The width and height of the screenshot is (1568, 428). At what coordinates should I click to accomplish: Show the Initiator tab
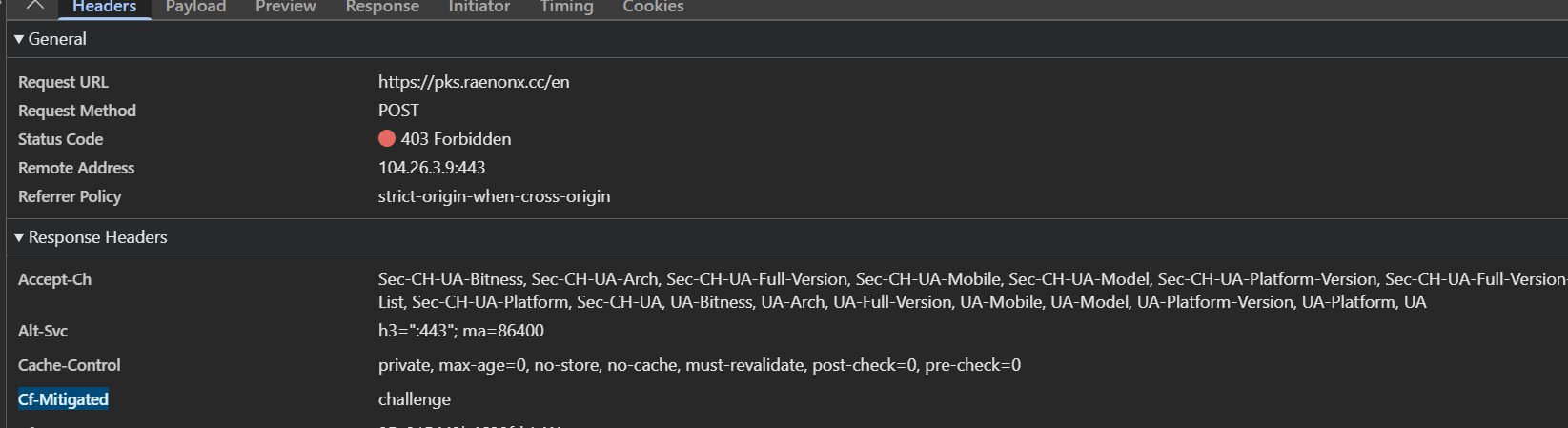479,7
